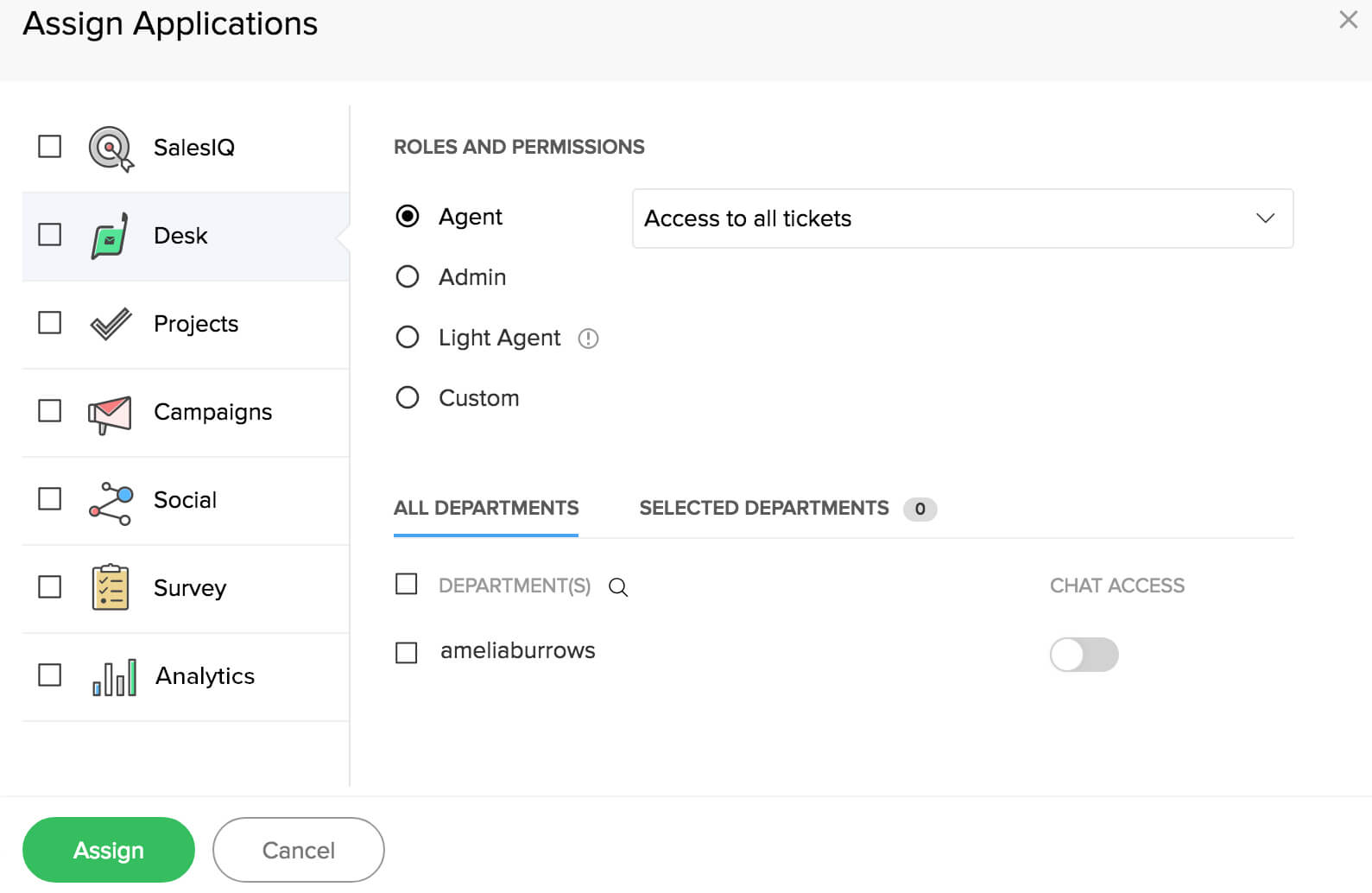Screen dimensions: 1372x893
Task: Close the Assign Applications dialog
Action: [x=1348, y=20]
